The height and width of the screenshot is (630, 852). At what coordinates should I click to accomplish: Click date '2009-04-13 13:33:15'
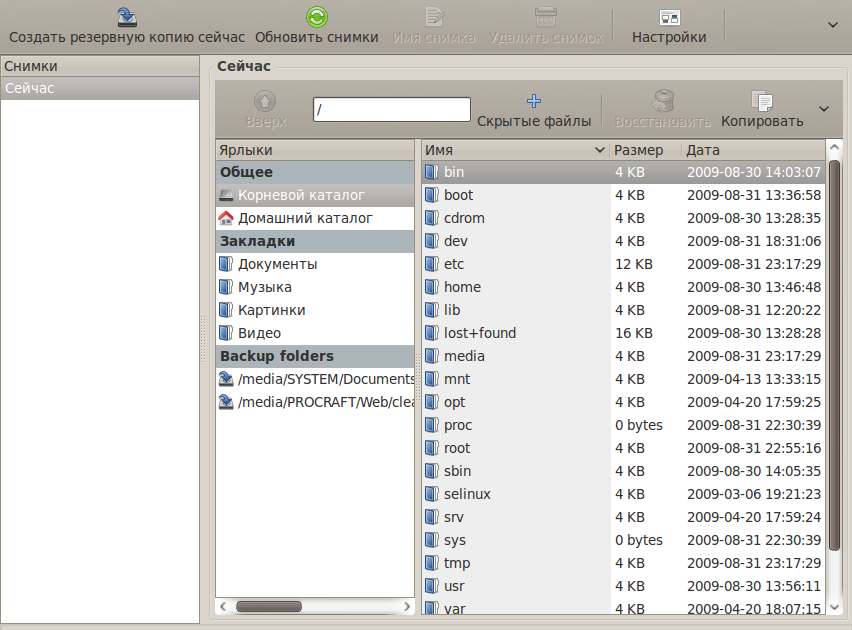[754, 379]
